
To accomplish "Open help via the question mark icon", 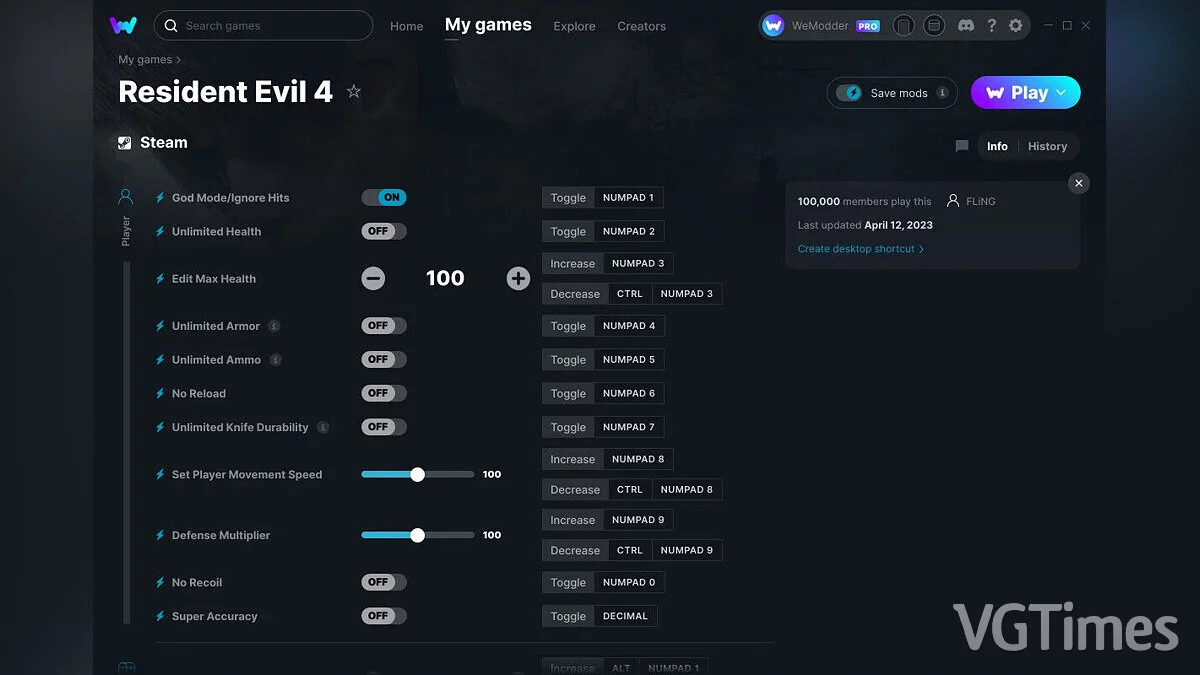I will click(991, 26).
